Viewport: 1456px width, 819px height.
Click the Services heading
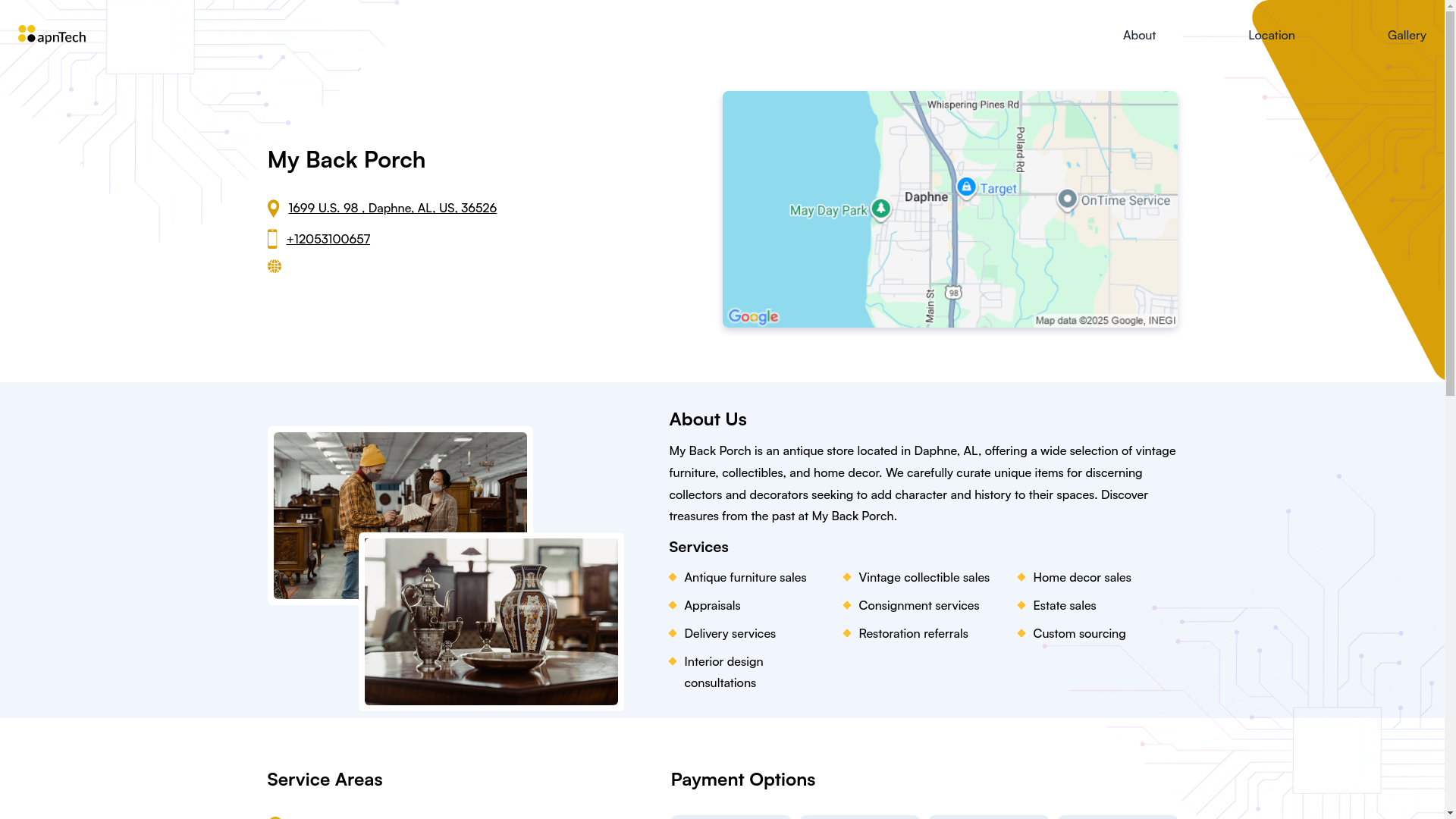tap(698, 547)
